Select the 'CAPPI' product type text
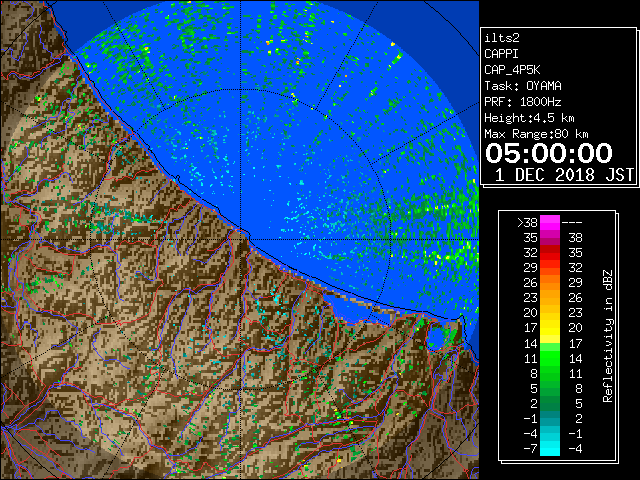The image size is (640, 480). 501,54
